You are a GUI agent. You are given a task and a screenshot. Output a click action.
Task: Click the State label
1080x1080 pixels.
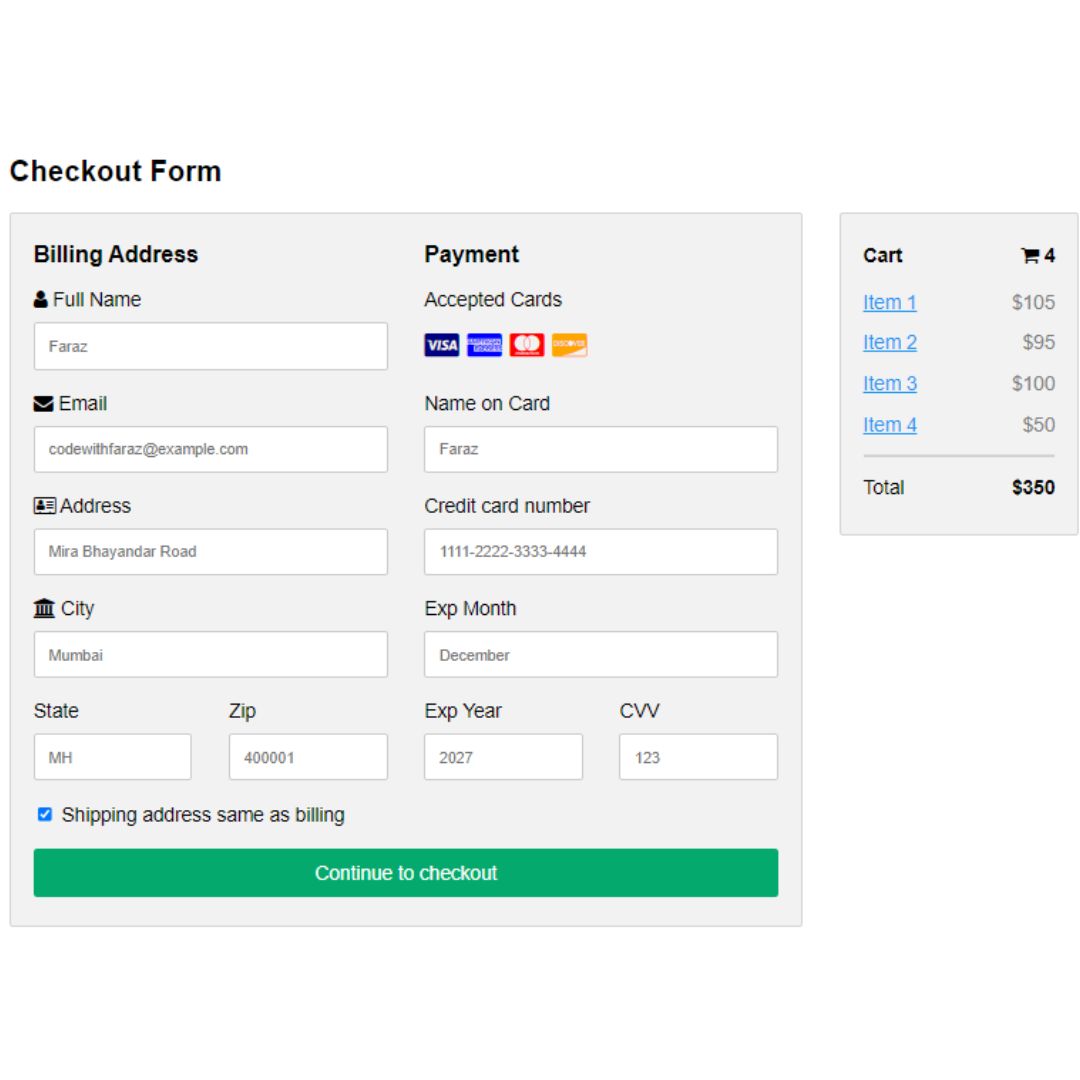(x=56, y=711)
